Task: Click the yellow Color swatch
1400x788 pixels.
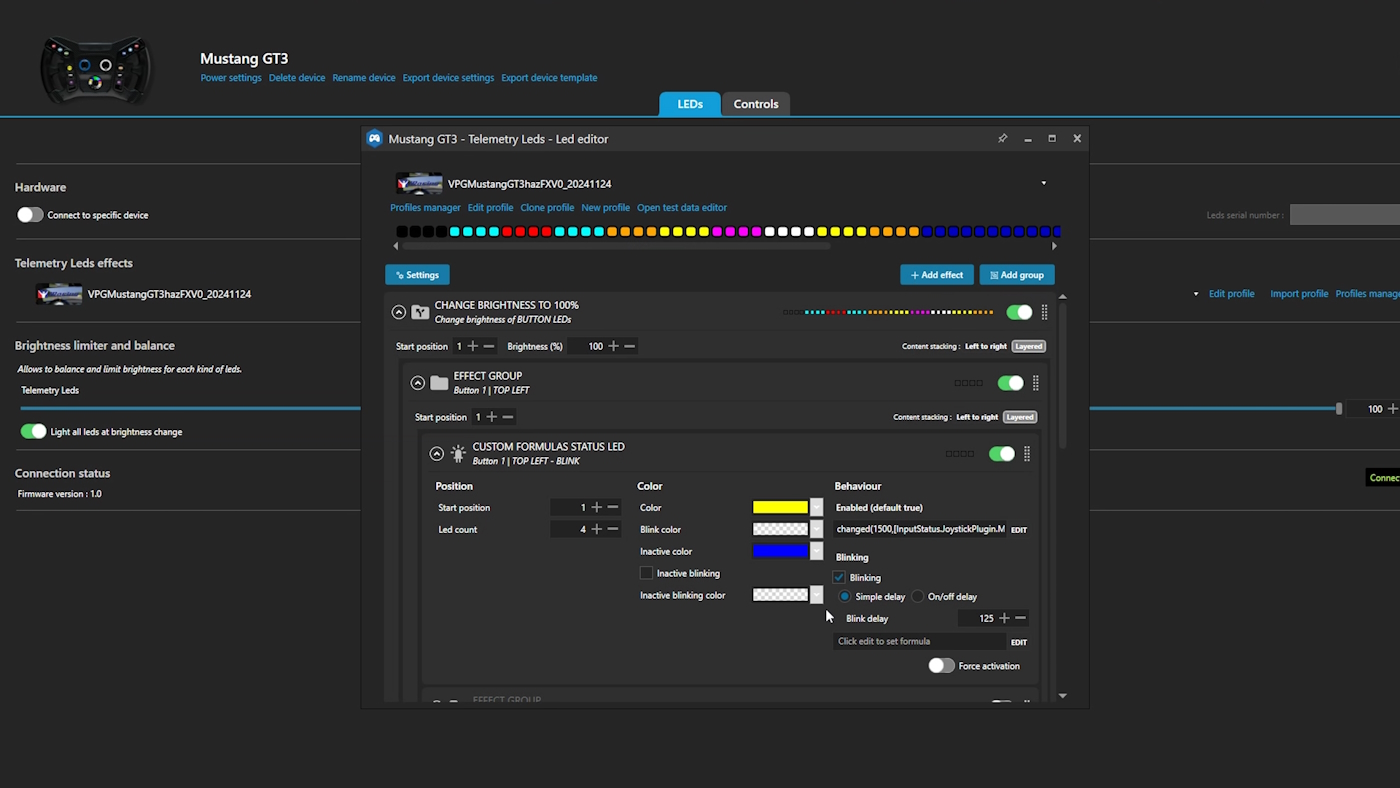Action: (x=780, y=507)
